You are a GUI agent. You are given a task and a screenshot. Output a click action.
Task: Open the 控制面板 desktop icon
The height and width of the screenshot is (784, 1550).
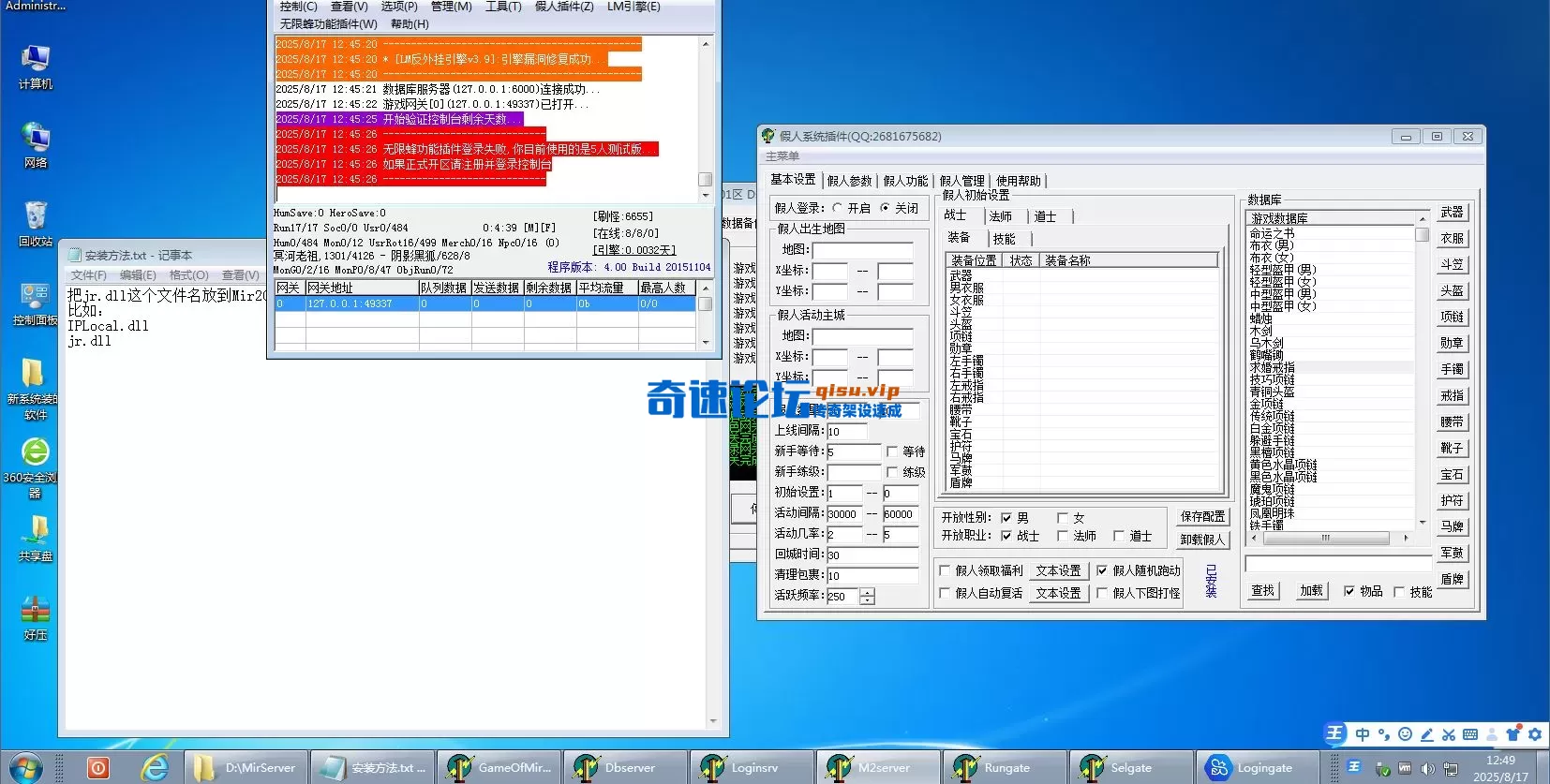35,303
